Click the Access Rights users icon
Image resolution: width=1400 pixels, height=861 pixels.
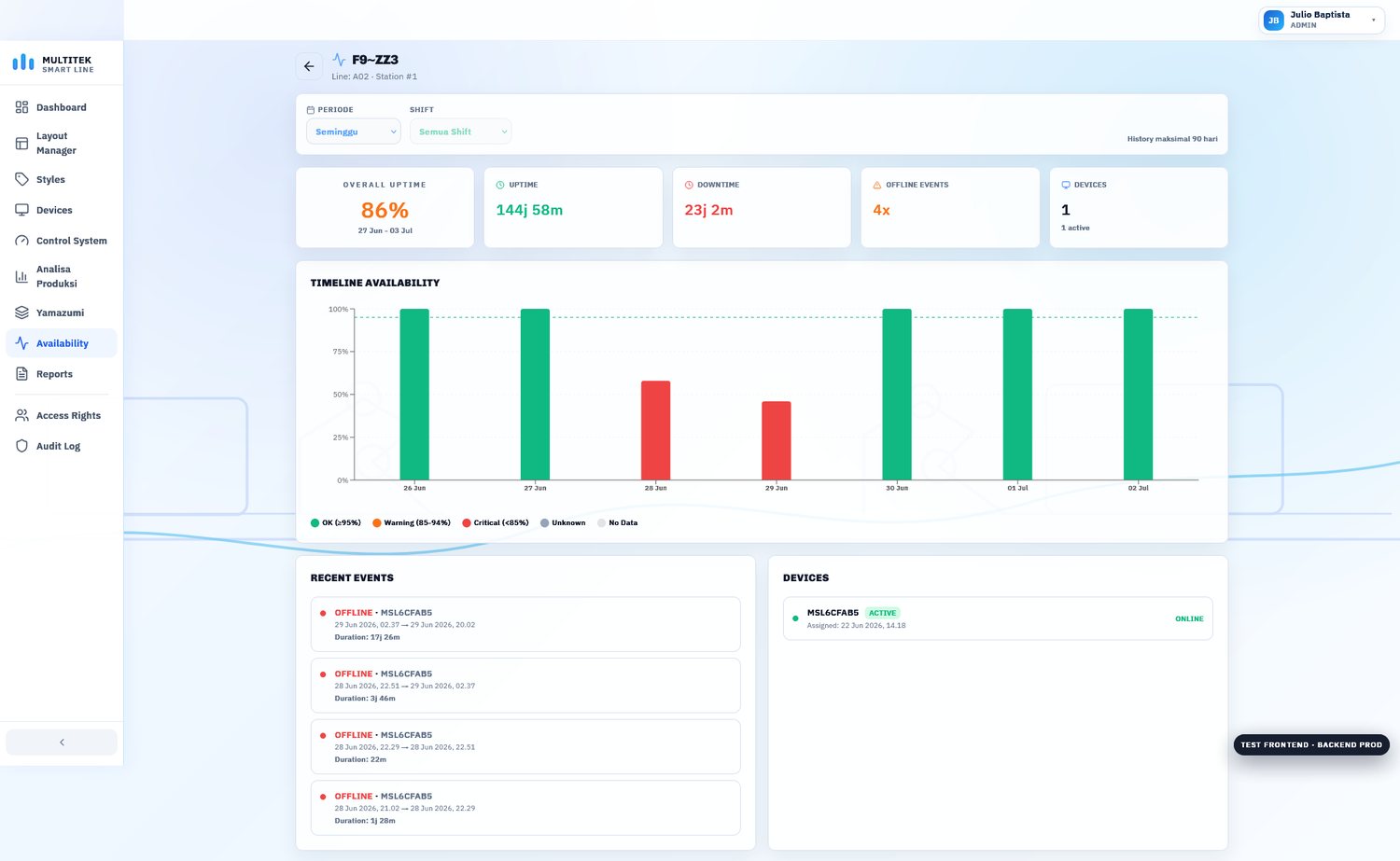21,415
